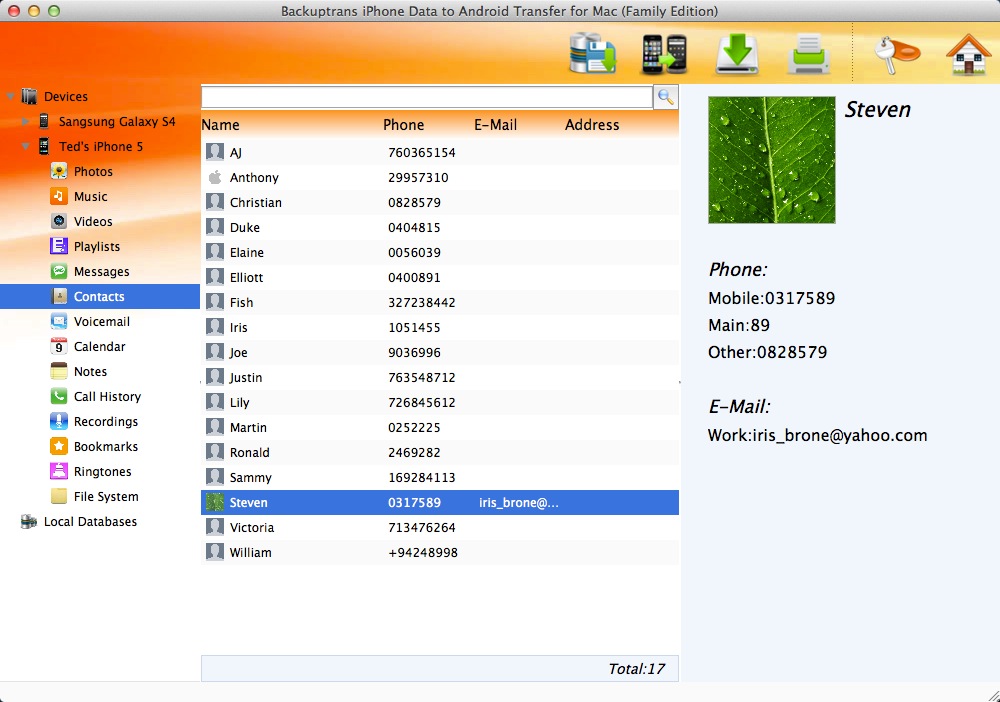Sort contacts by Name column header
This screenshot has height=702, width=1000.
(x=221, y=125)
